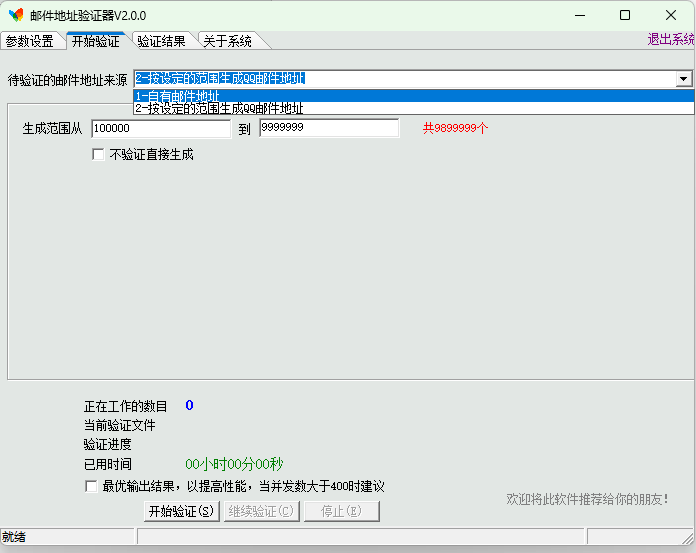Toggle the 最优输出结果 checkbox
The height and width of the screenshot is (553, 696).
[x=91, y=486]
